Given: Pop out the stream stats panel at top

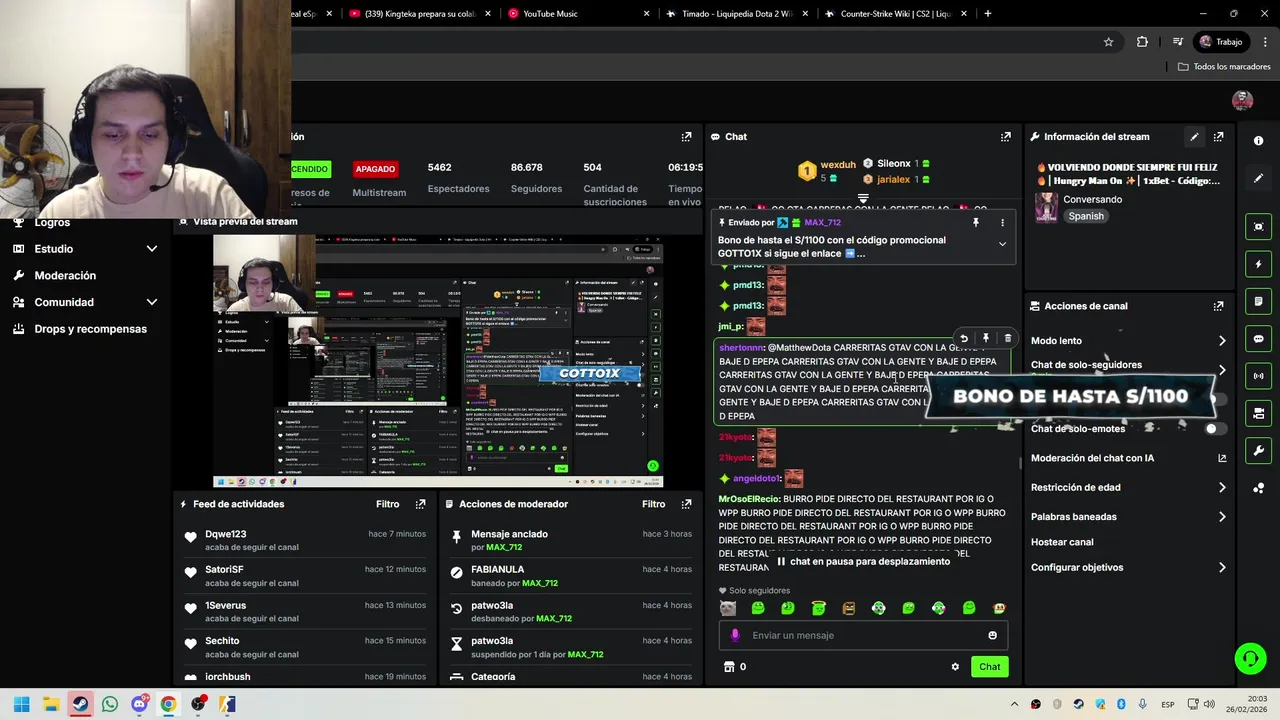Looking at the screenshot, I should (x=686, y=137).
